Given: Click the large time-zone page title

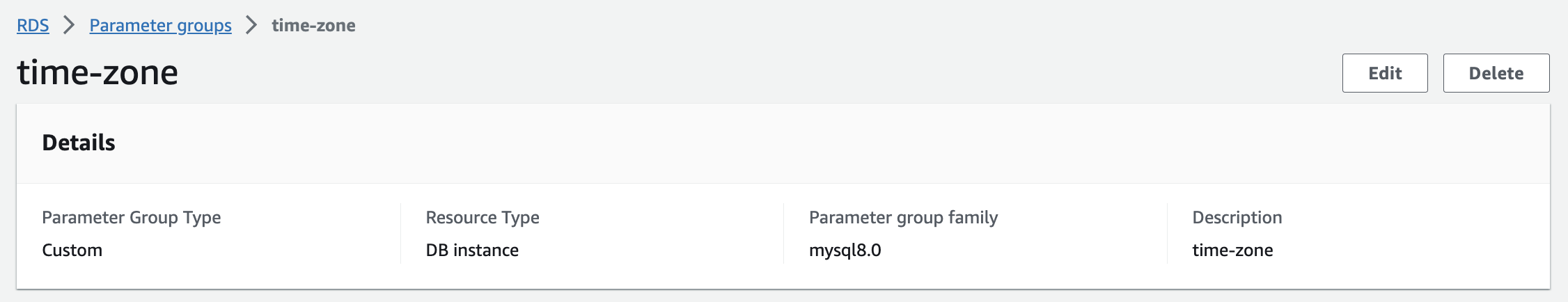Looking at the screenshot, I should pyautogui.click(x=97, y=72).
